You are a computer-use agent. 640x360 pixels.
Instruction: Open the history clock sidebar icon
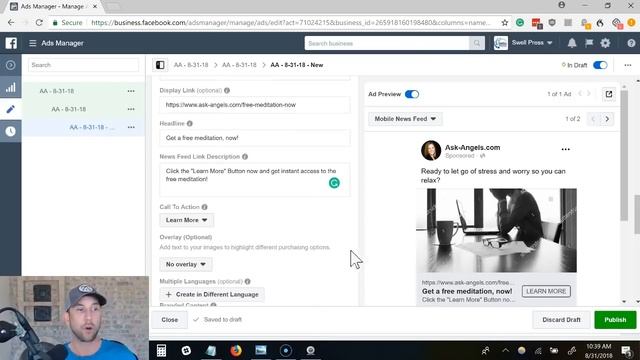[11, 131]
